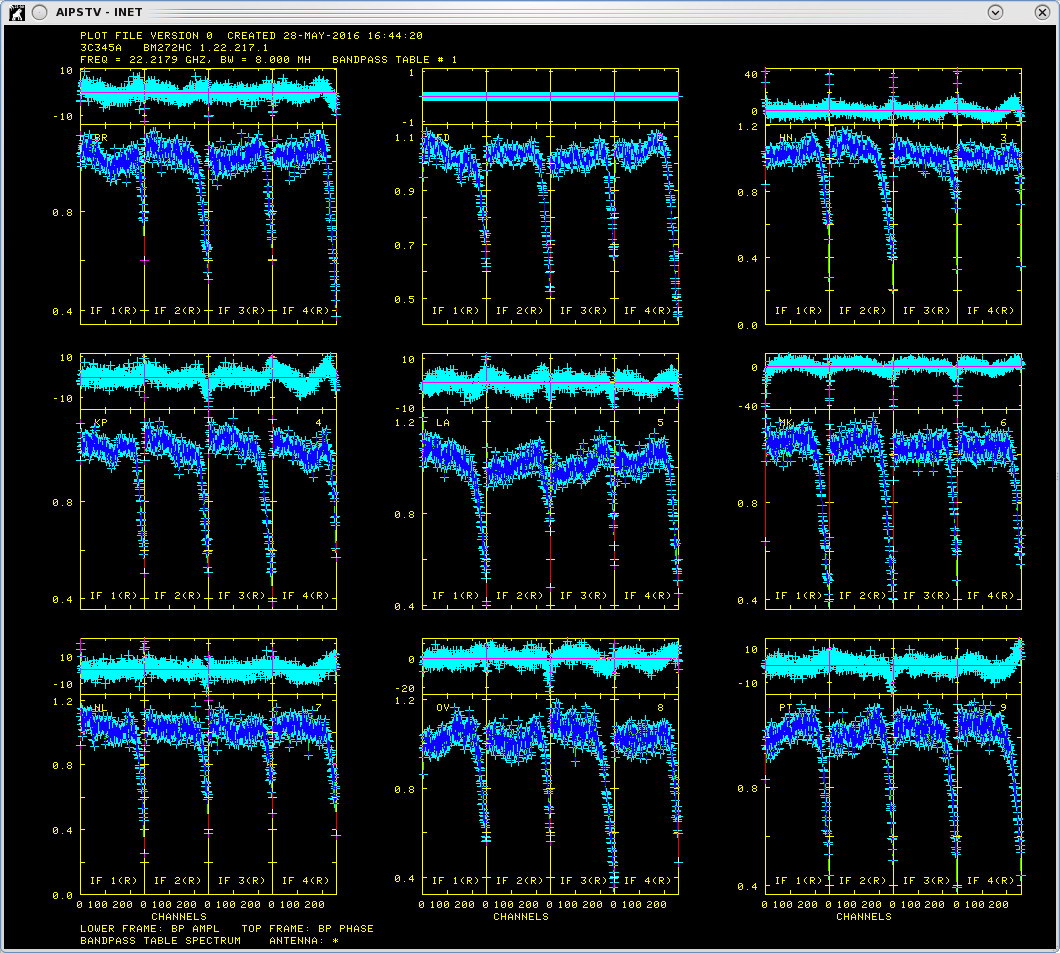Click 'IF 1(R)' label in the LA panel
Image resolution: width=1060 pixels, height=953 pixels.
click(x=456, y=596)
